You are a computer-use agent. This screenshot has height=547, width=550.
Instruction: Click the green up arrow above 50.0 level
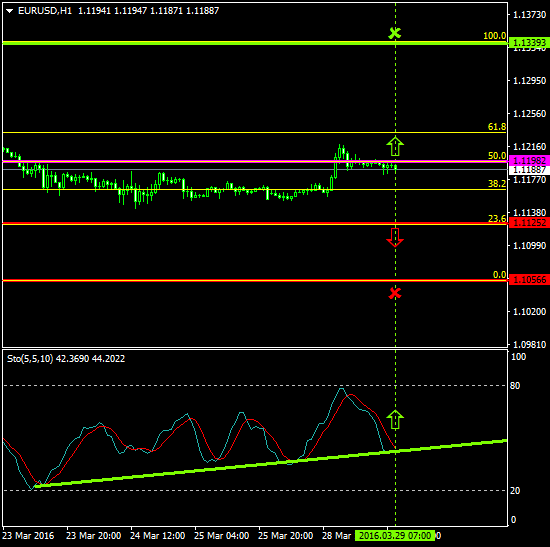click(395, 146)
